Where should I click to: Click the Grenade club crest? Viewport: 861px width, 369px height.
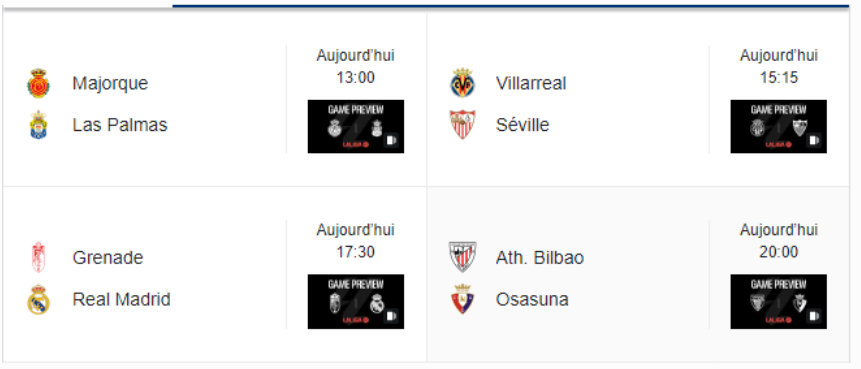click(x=38, y=258)
